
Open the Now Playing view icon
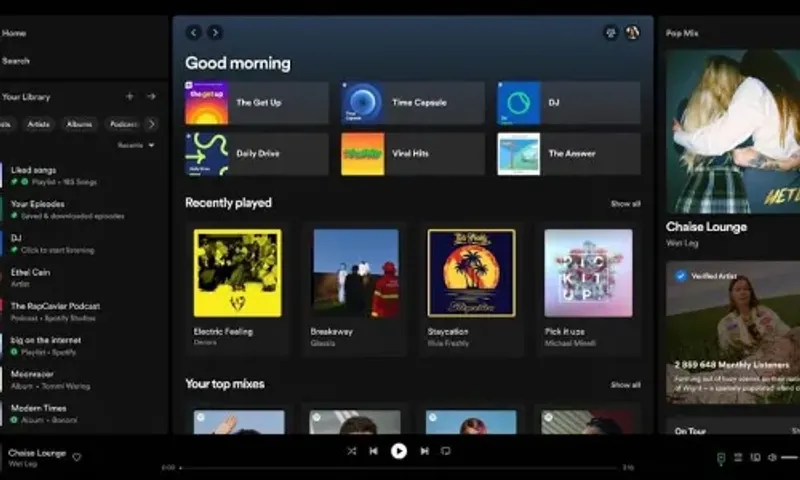pyautogui.click(x=721, y=458)
